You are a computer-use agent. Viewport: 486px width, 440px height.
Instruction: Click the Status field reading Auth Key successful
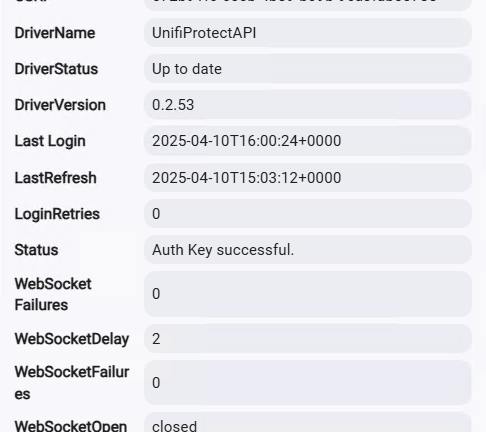coord(308,249)
